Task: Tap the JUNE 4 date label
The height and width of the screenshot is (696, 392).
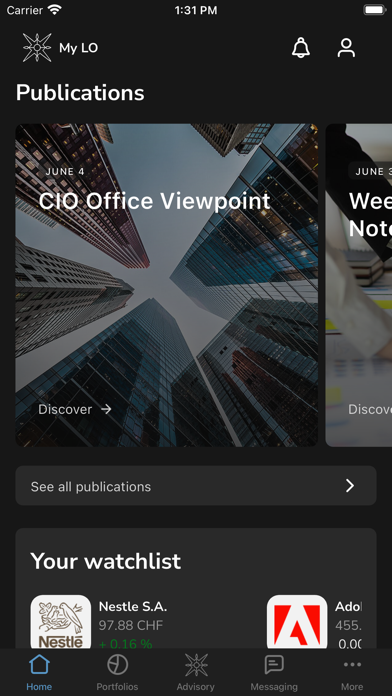Action: tap(65, 172)
